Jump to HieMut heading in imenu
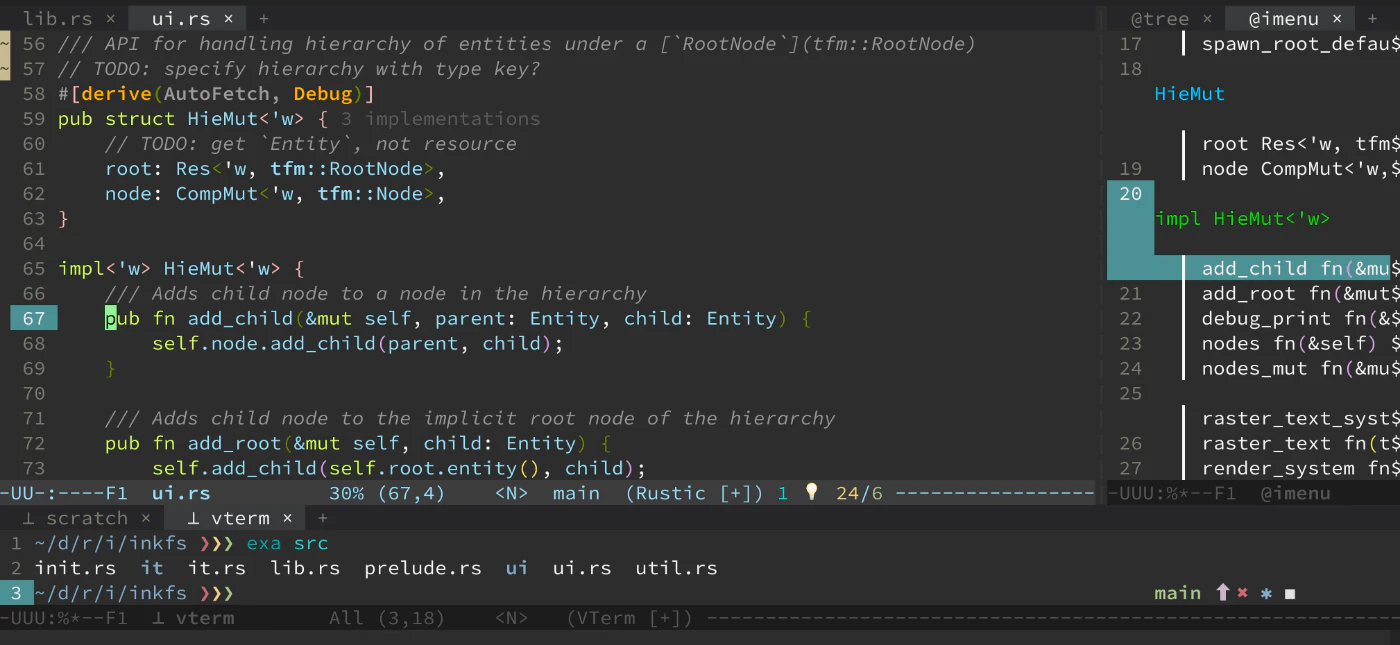The image size is (1400, 645). coord(1190,94)
